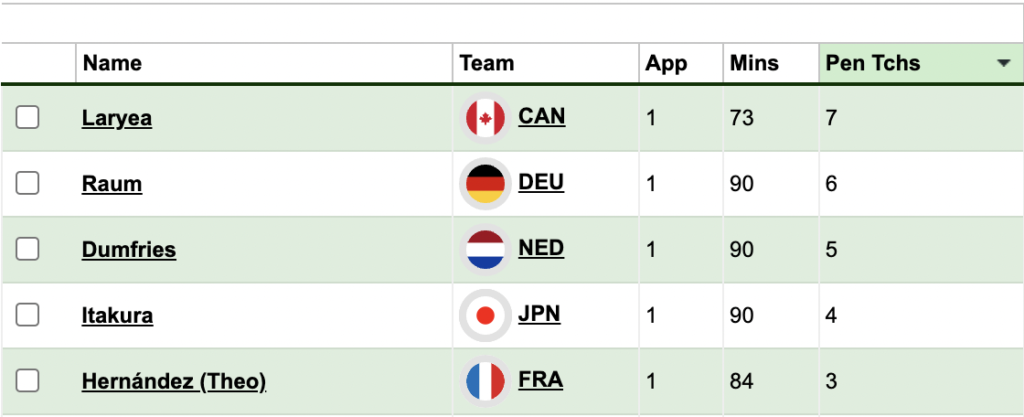Select the Raum row checkbox
Viewport: 1024px width, 417px height.
pos(28,184)
